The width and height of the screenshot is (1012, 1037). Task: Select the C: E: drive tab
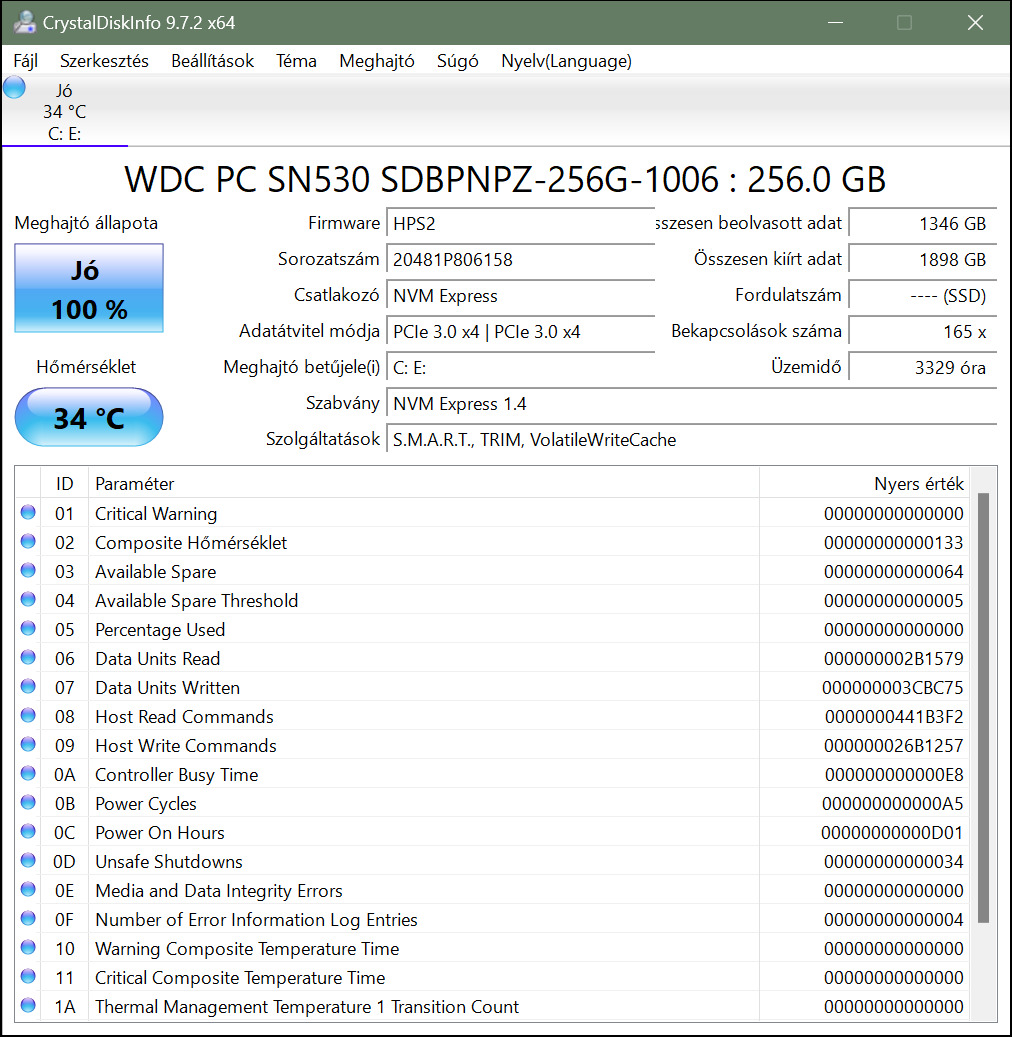65,111
